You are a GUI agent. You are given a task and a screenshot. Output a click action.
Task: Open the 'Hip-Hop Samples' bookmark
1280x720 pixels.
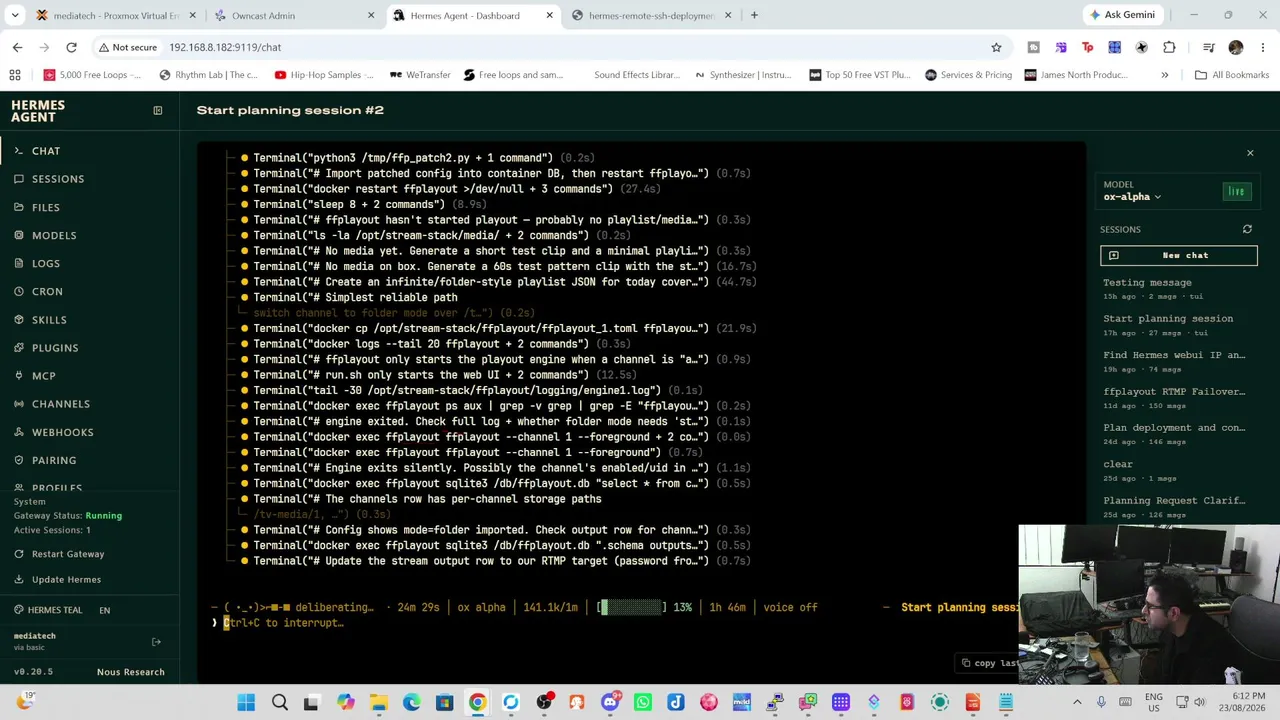pyautogui.click(x=323, y=75)
